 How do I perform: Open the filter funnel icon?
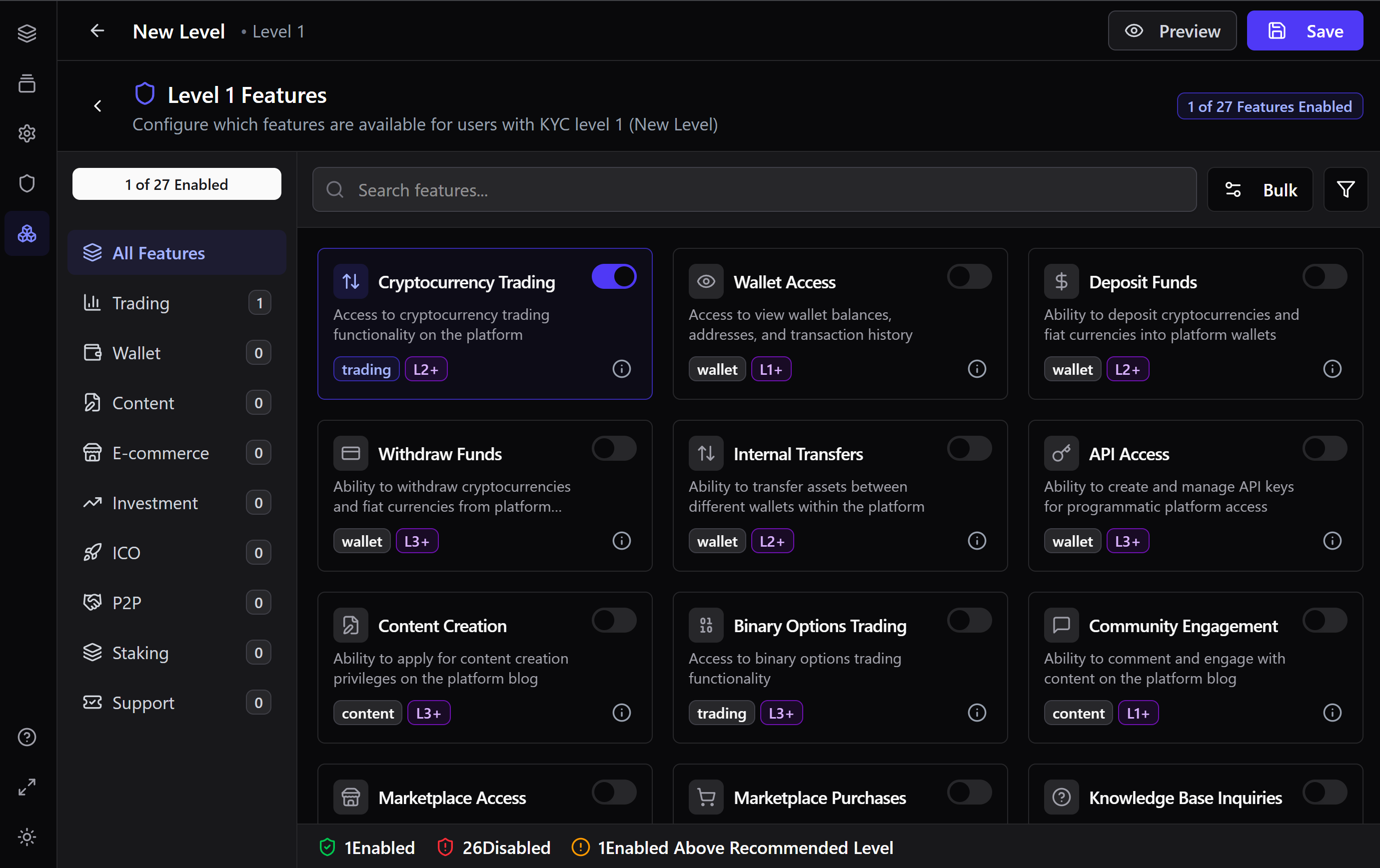[1346, 189]
